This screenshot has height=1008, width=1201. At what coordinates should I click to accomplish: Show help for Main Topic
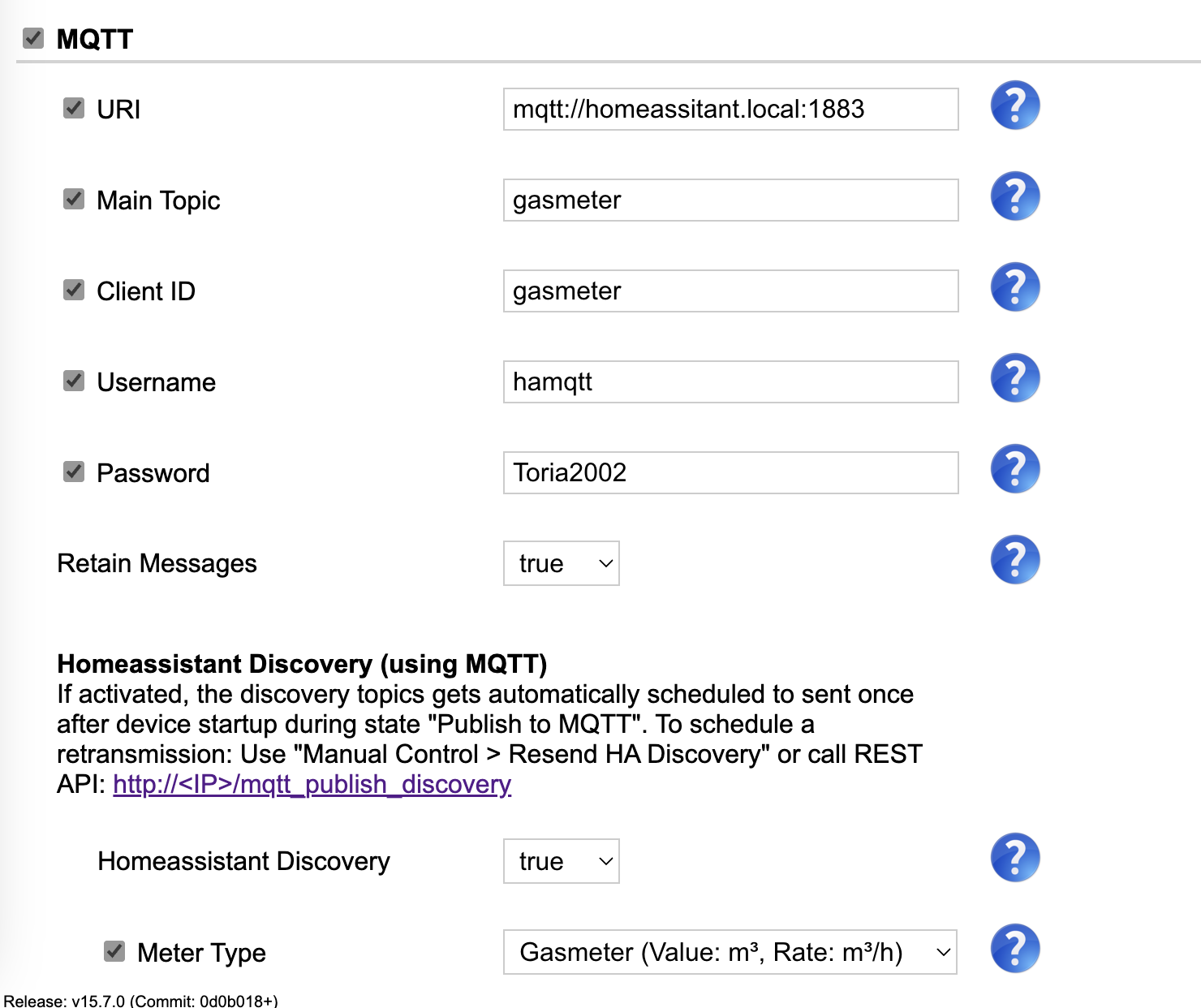pos(1014,196)
